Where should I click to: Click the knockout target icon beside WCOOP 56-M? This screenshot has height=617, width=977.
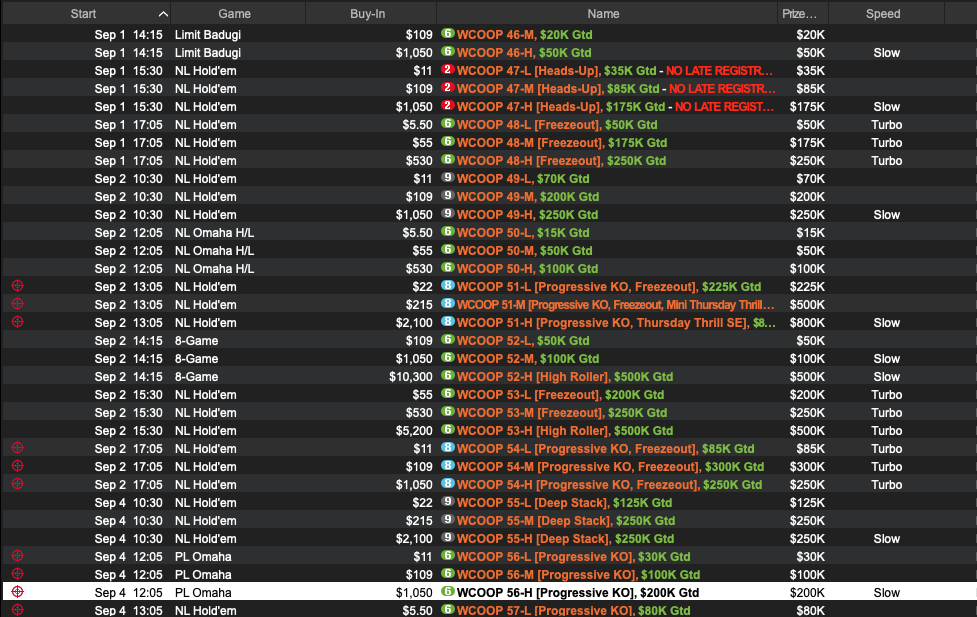click(x=17, y=574)
